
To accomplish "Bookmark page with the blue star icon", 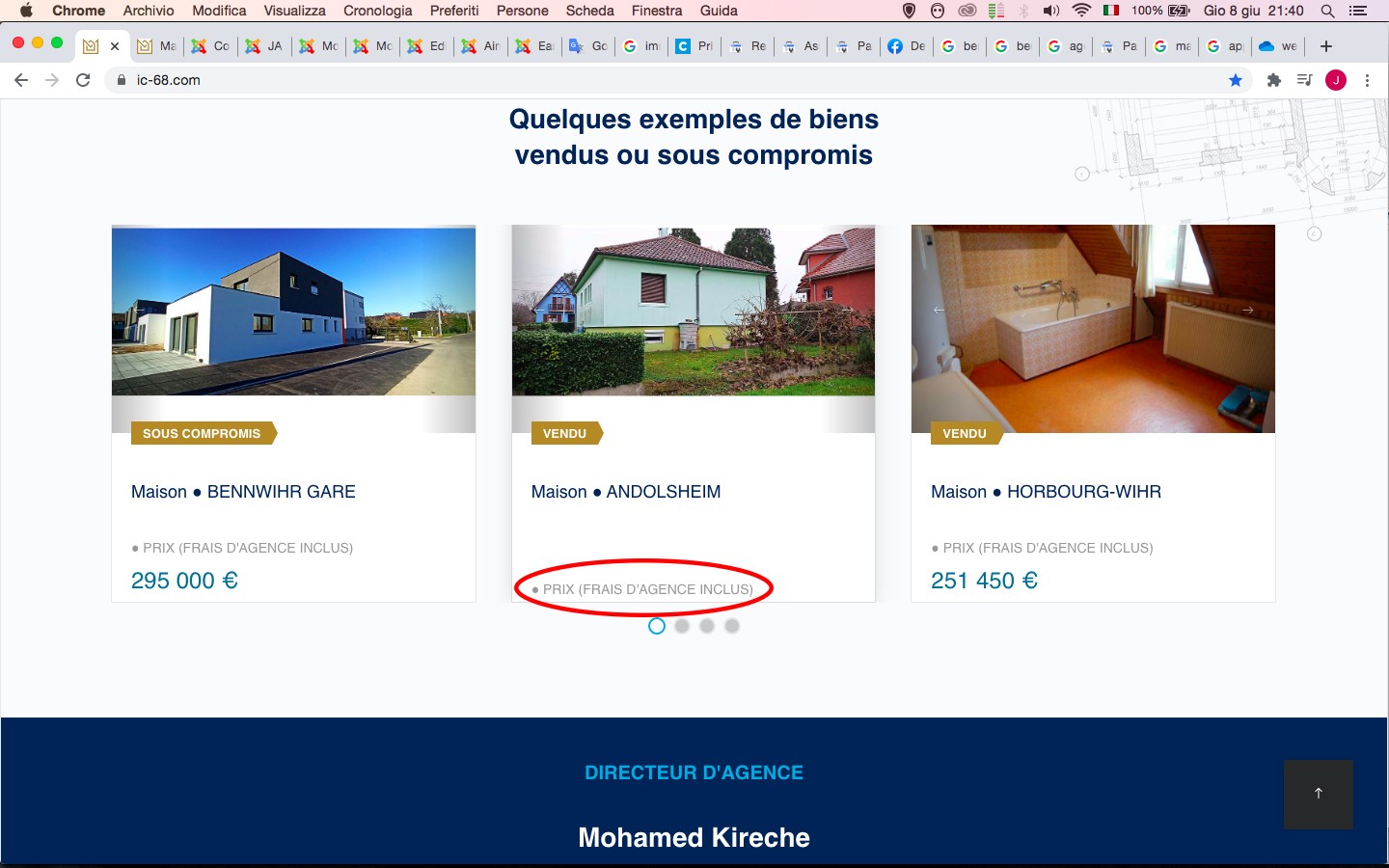I will [1236, 80].
